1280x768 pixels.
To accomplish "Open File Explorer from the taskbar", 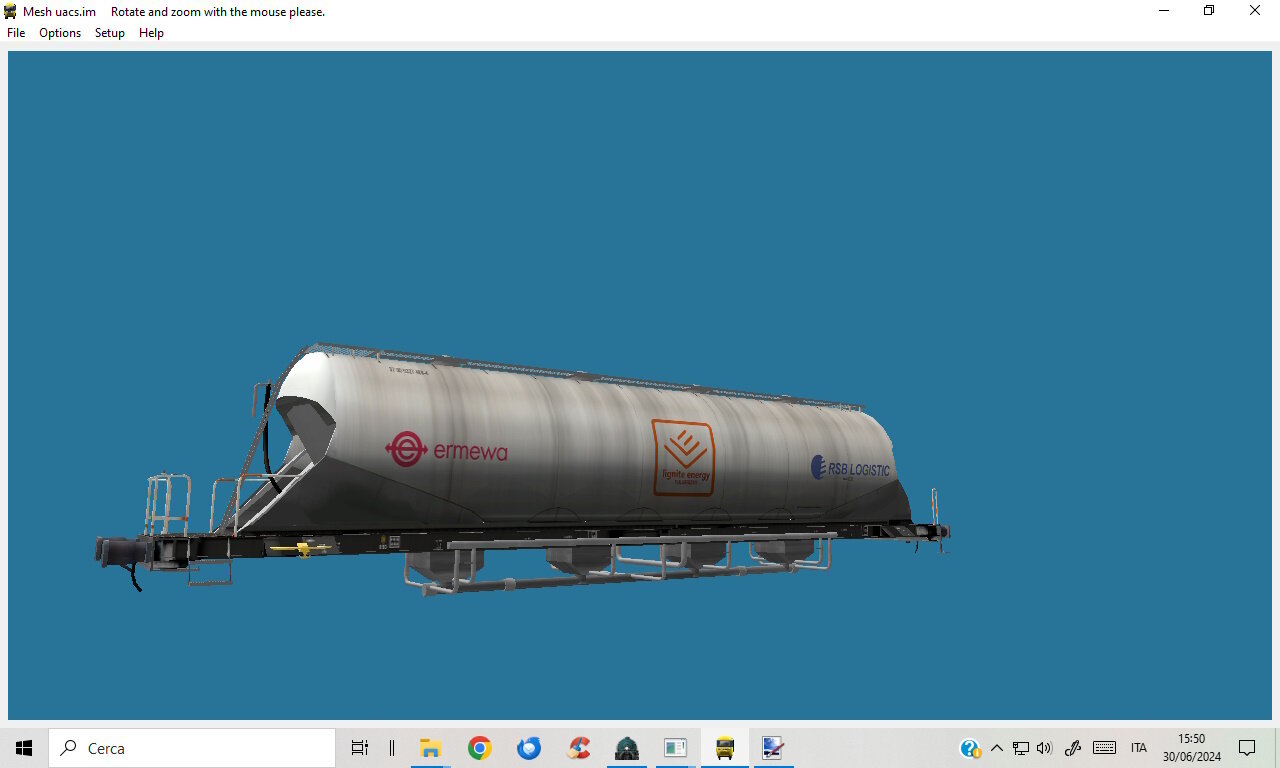I will tap(430, 748).
